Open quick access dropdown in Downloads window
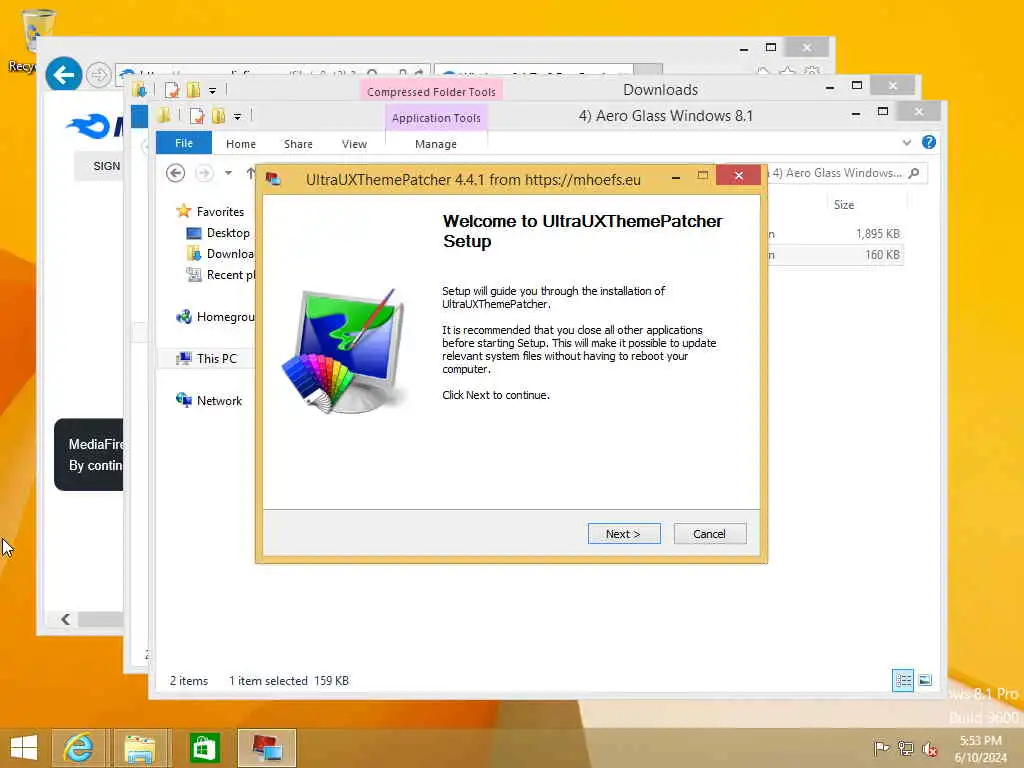This screenshot has width=1024, height=768. click(x=212, y=90)
